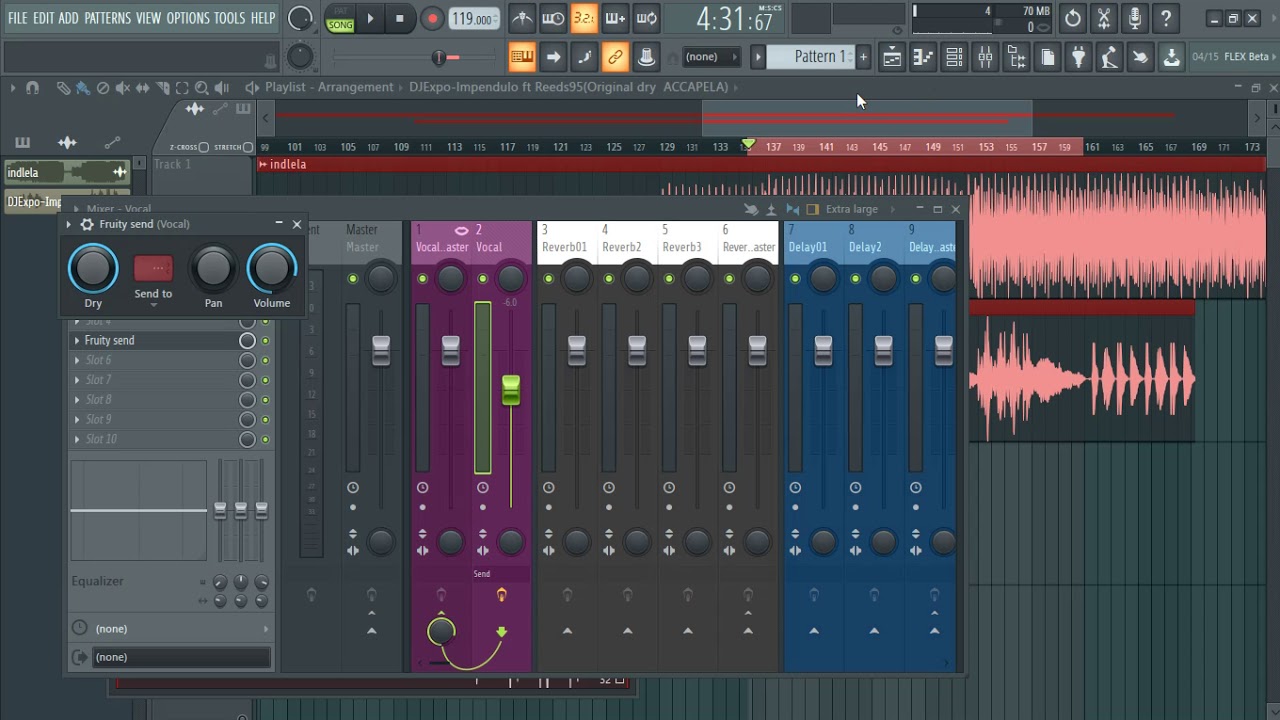This screenshot has height=720, width=1280.
Task: Select the playlist mute tool
Action: click(x=123, y=88)
